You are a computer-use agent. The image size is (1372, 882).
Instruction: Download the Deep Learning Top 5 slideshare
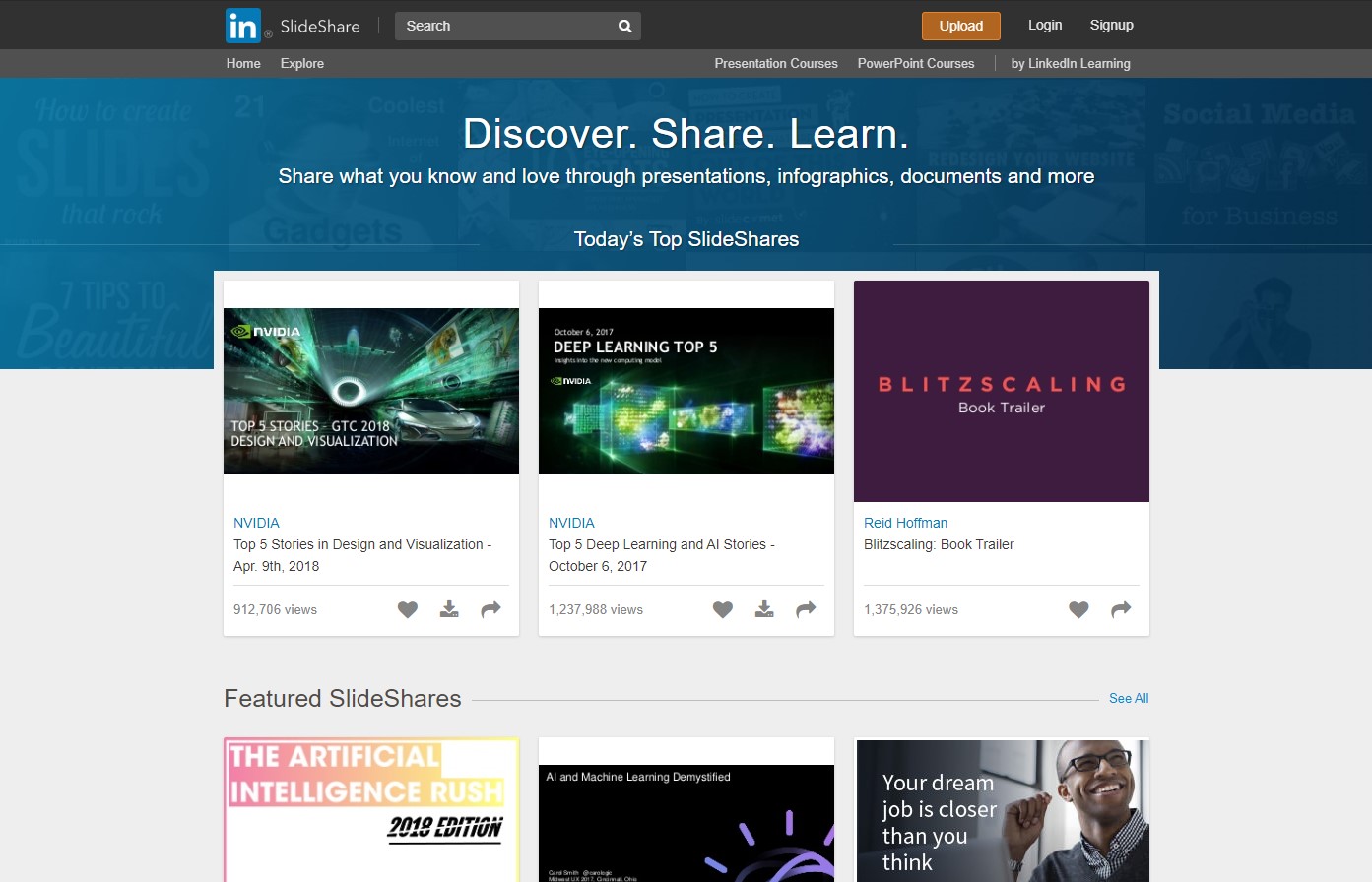[x=764, y=609]
